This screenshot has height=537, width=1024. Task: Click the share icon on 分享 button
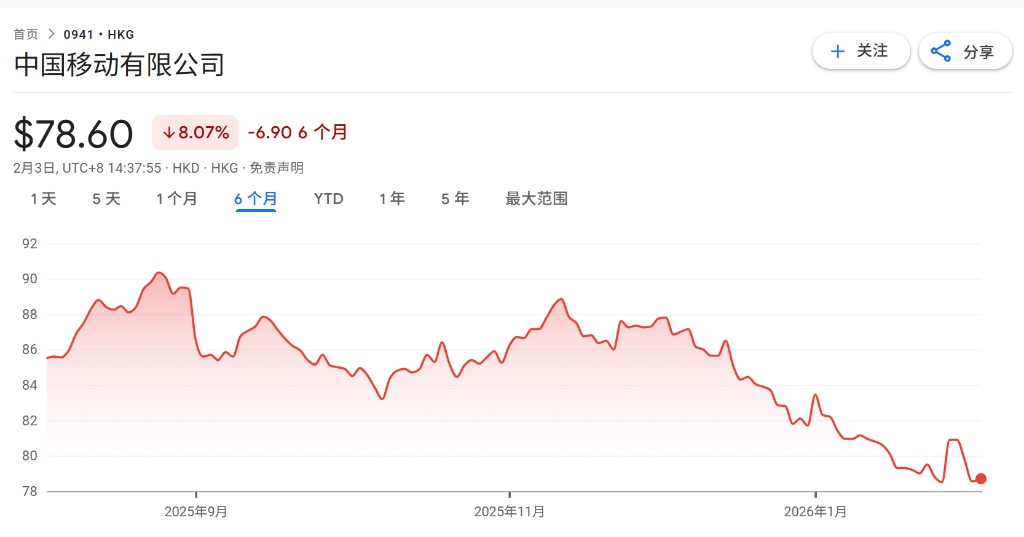tap(941, 51)
